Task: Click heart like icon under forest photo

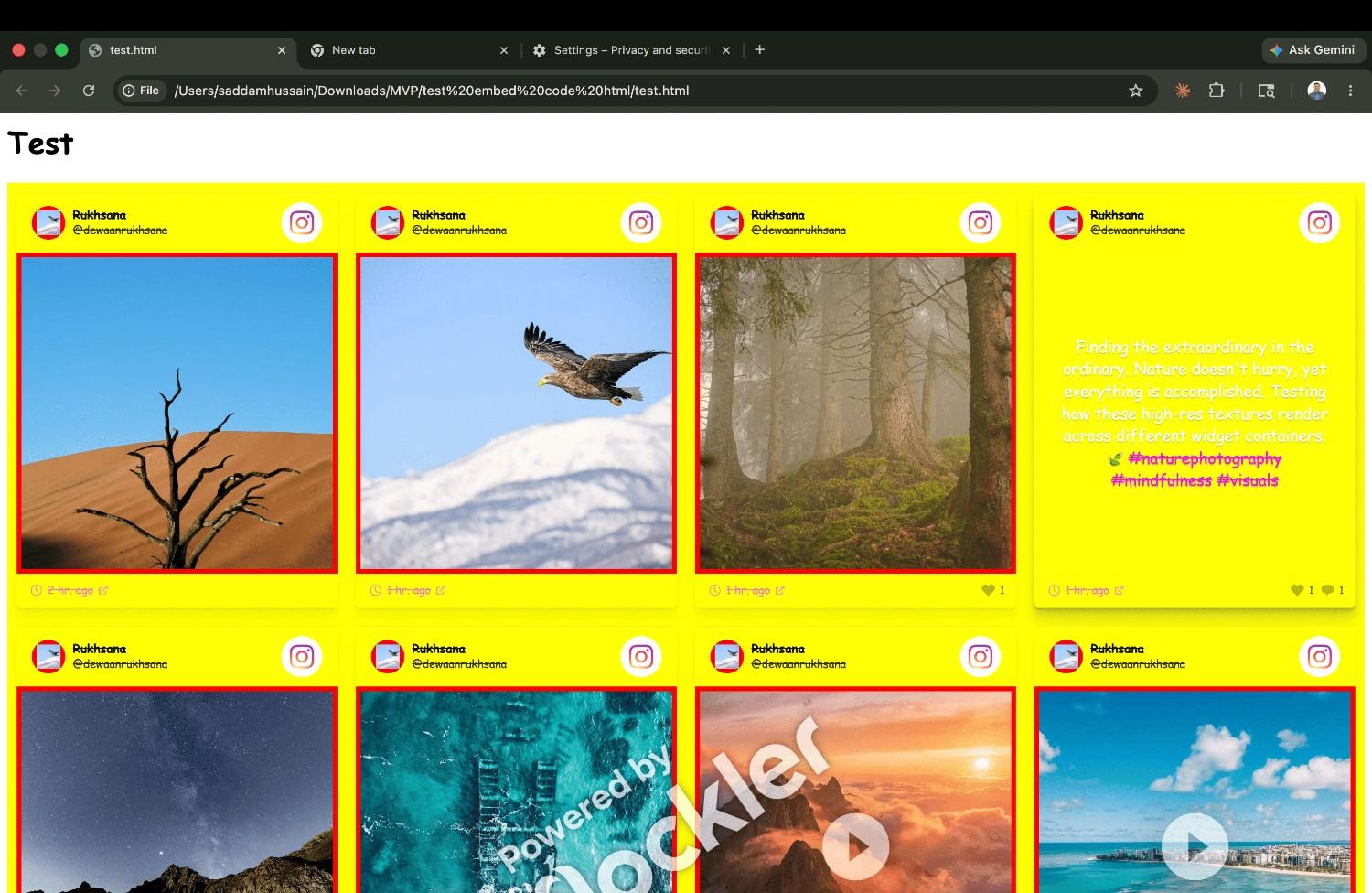Action: (988, 590)
